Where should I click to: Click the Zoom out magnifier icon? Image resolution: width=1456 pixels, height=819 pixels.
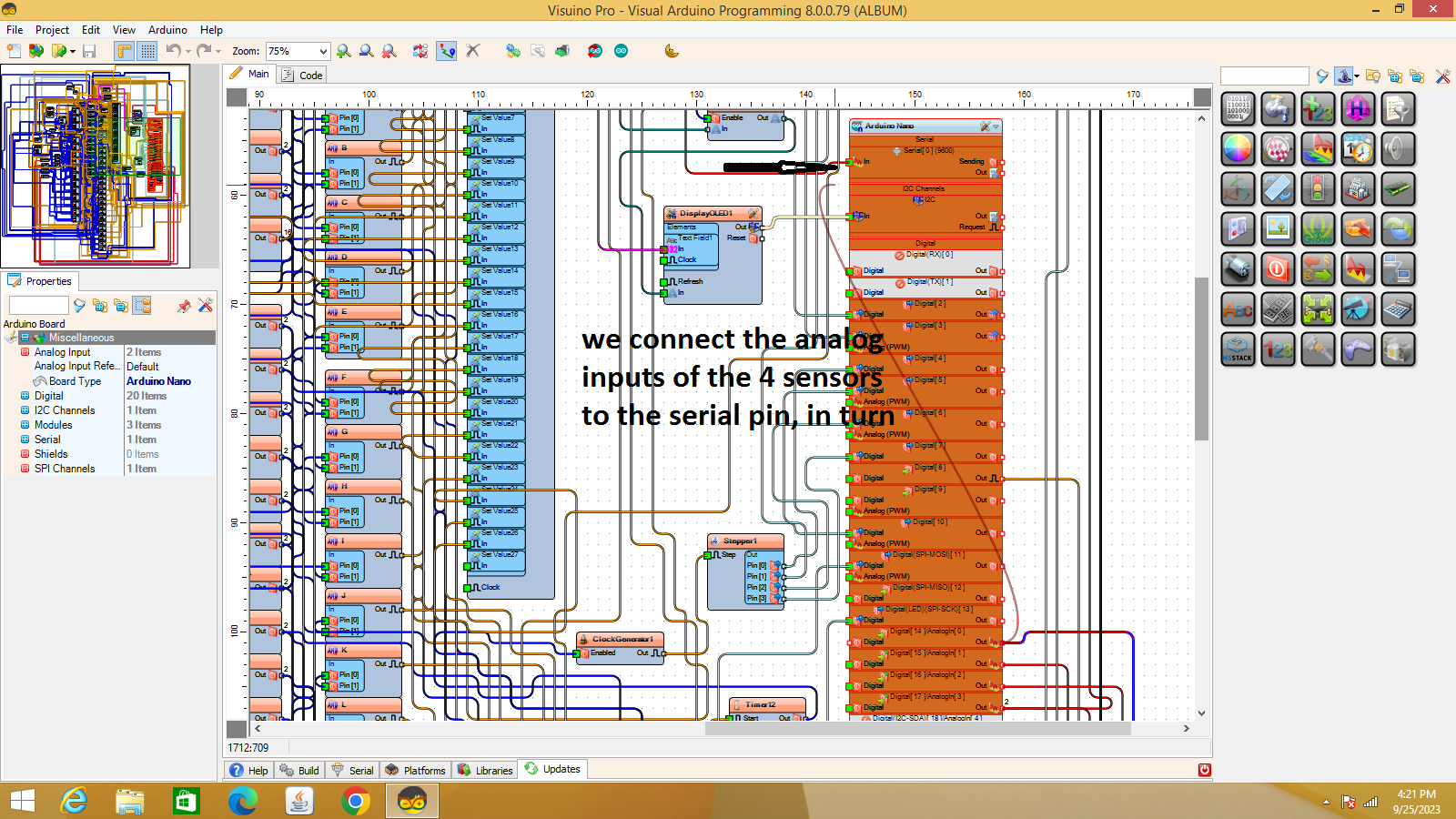[366, 51]
